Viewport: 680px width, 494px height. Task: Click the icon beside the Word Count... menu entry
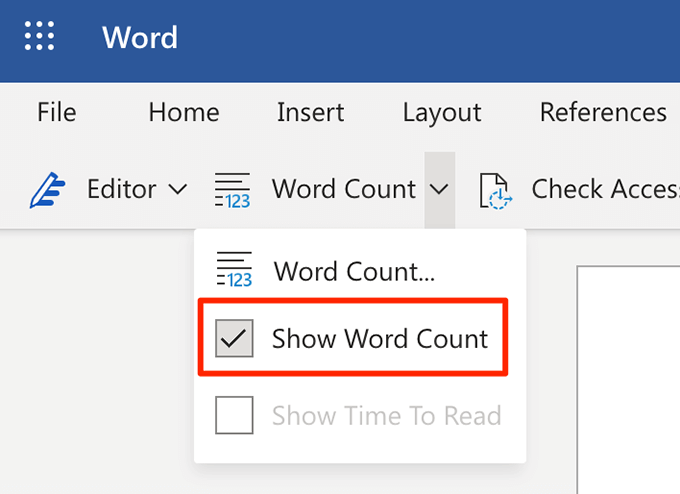click(234, 270)
